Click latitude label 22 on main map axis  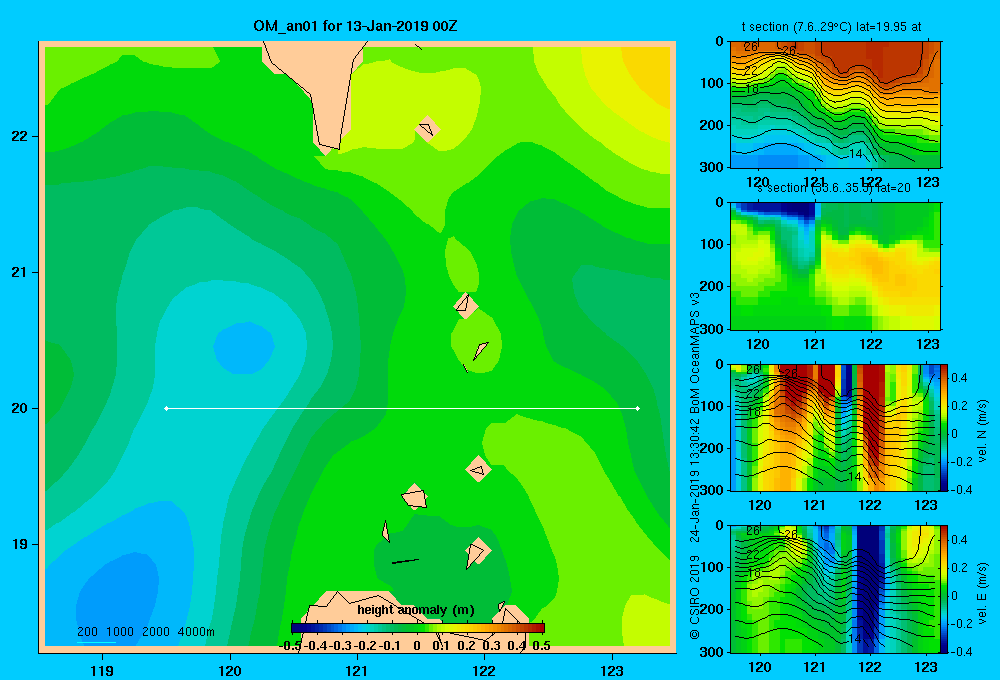(19, 136)
